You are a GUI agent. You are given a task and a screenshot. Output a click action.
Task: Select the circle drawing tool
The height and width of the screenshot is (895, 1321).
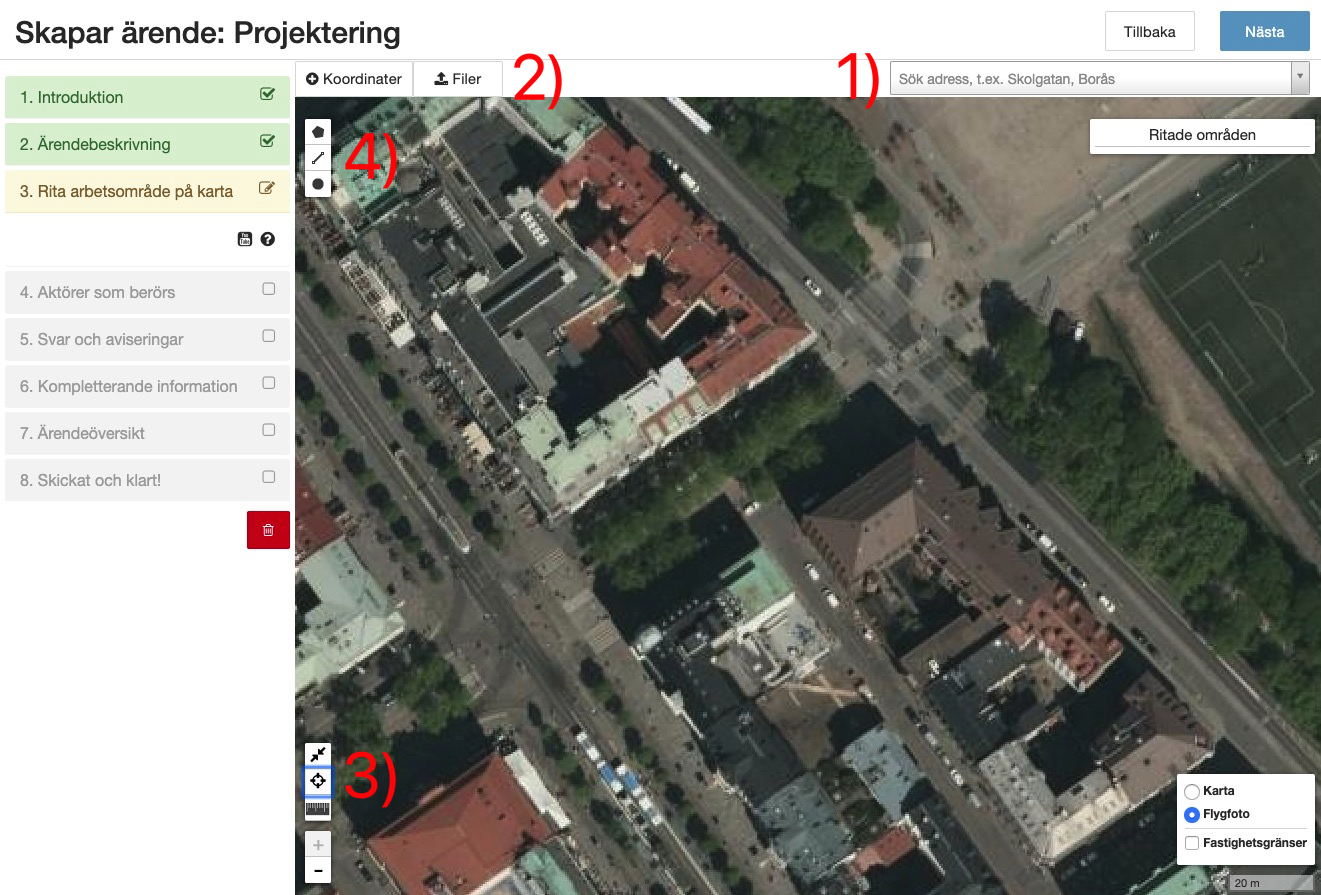point(317,183)
